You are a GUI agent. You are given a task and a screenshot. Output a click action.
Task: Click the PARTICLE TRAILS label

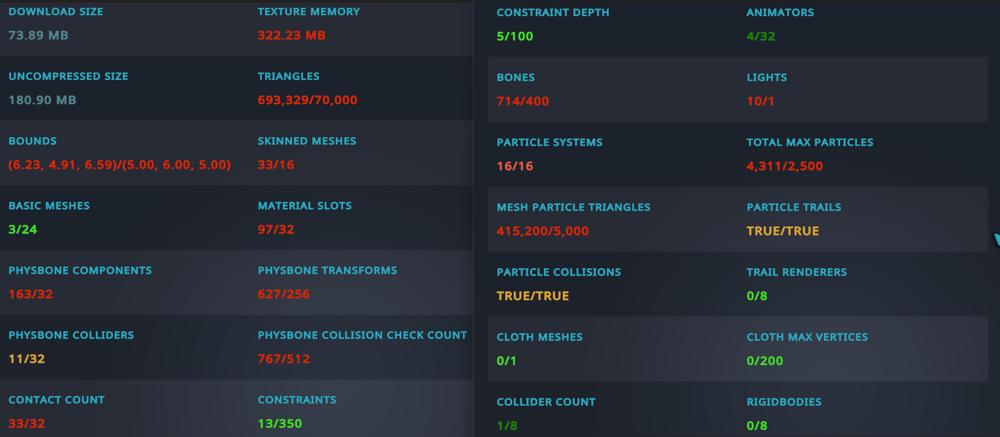tap(794, 207)
